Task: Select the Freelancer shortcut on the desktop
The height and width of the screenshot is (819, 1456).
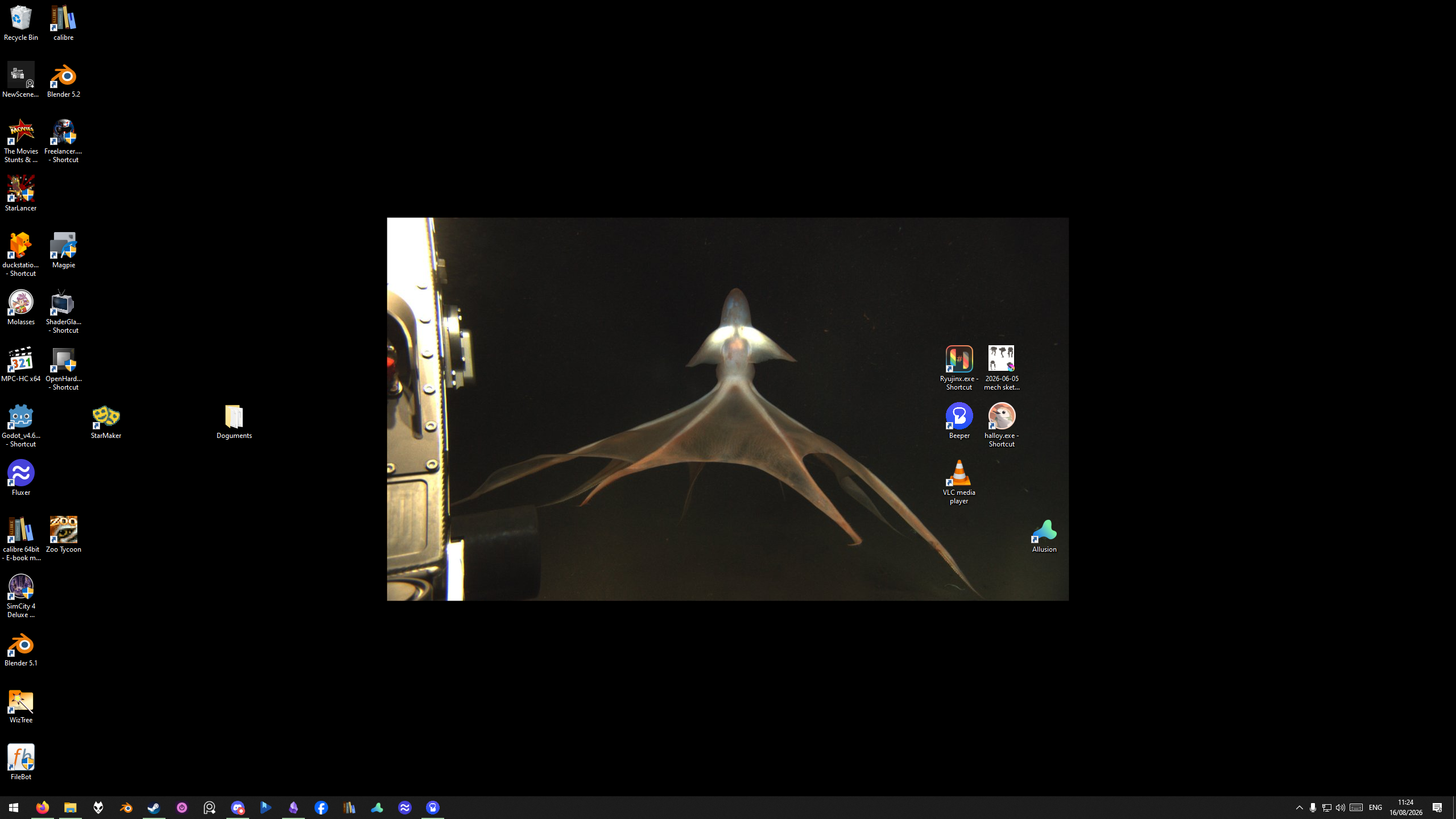Action: (63, 141)
